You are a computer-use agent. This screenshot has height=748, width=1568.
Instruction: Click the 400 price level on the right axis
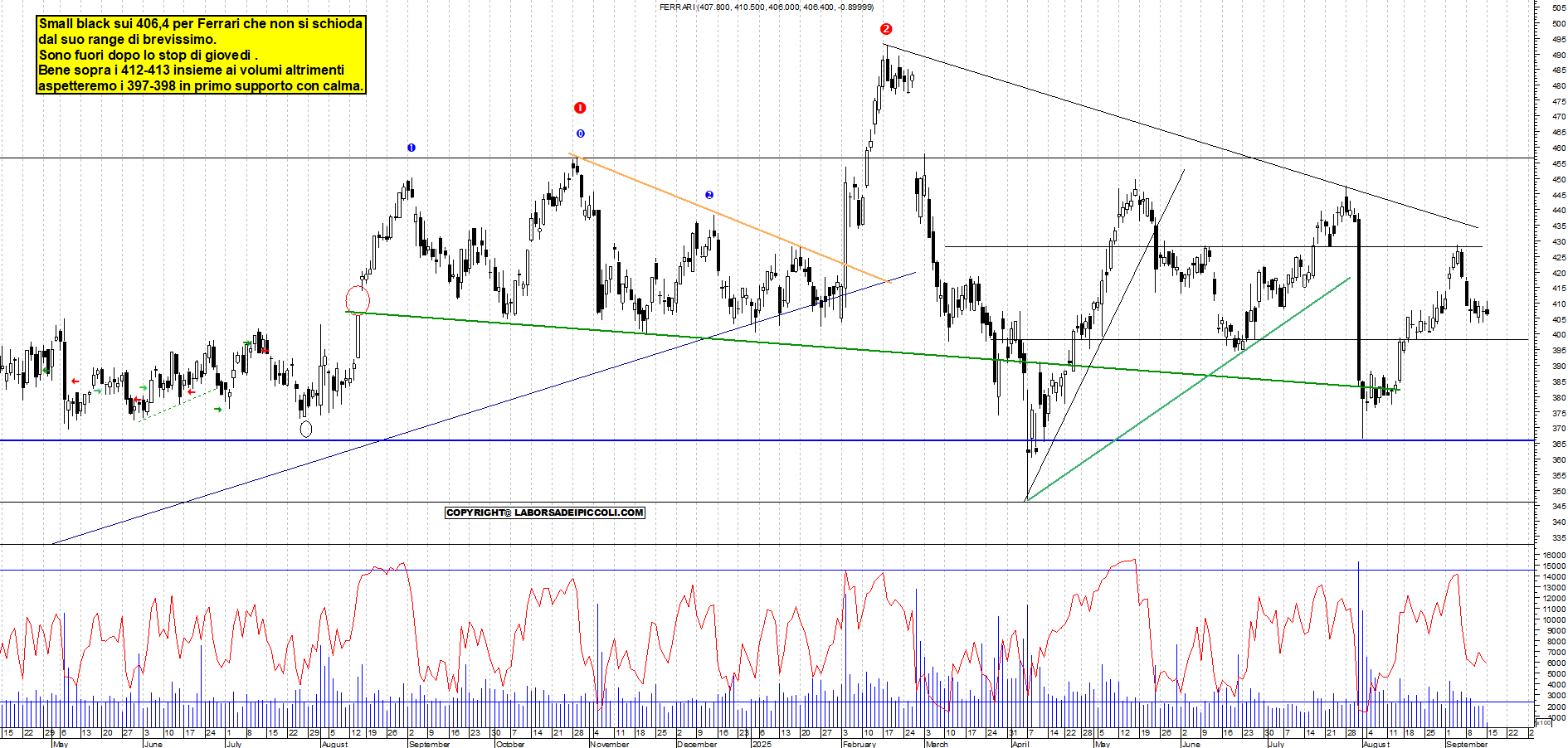tap(1558, 335)
